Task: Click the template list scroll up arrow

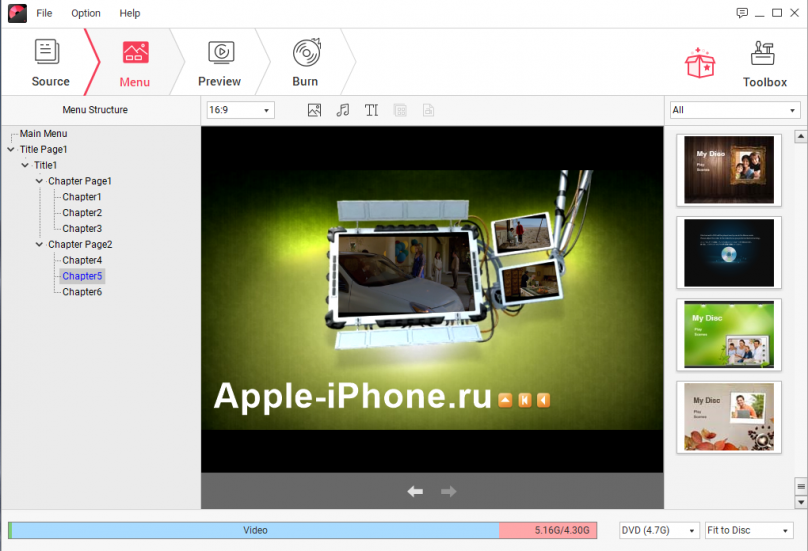Action: 800,137
